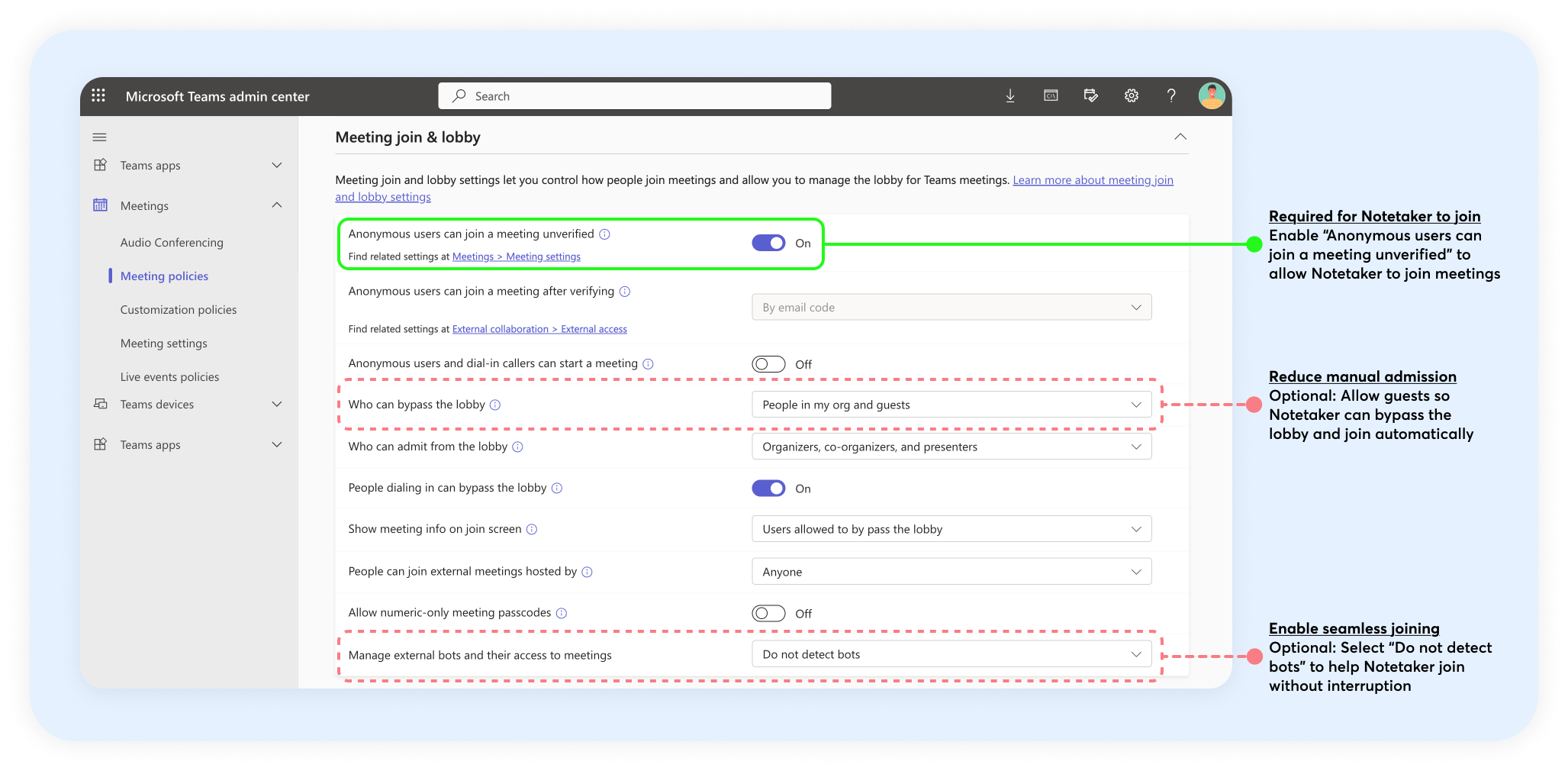Click the feedback note icon in top bar

(1091, 95)
